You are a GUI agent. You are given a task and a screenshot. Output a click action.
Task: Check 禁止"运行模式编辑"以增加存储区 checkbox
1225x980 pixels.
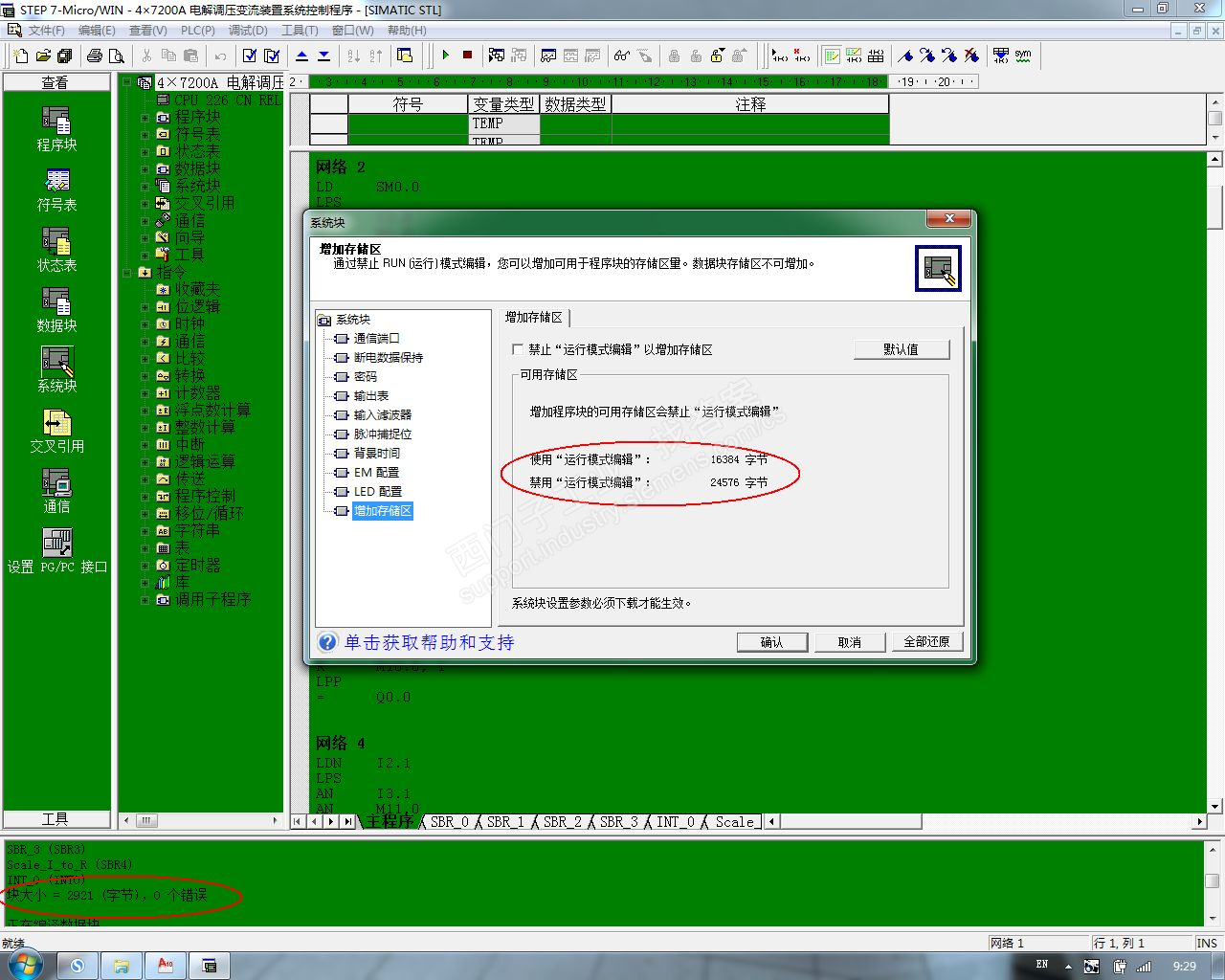coord(518,349)
